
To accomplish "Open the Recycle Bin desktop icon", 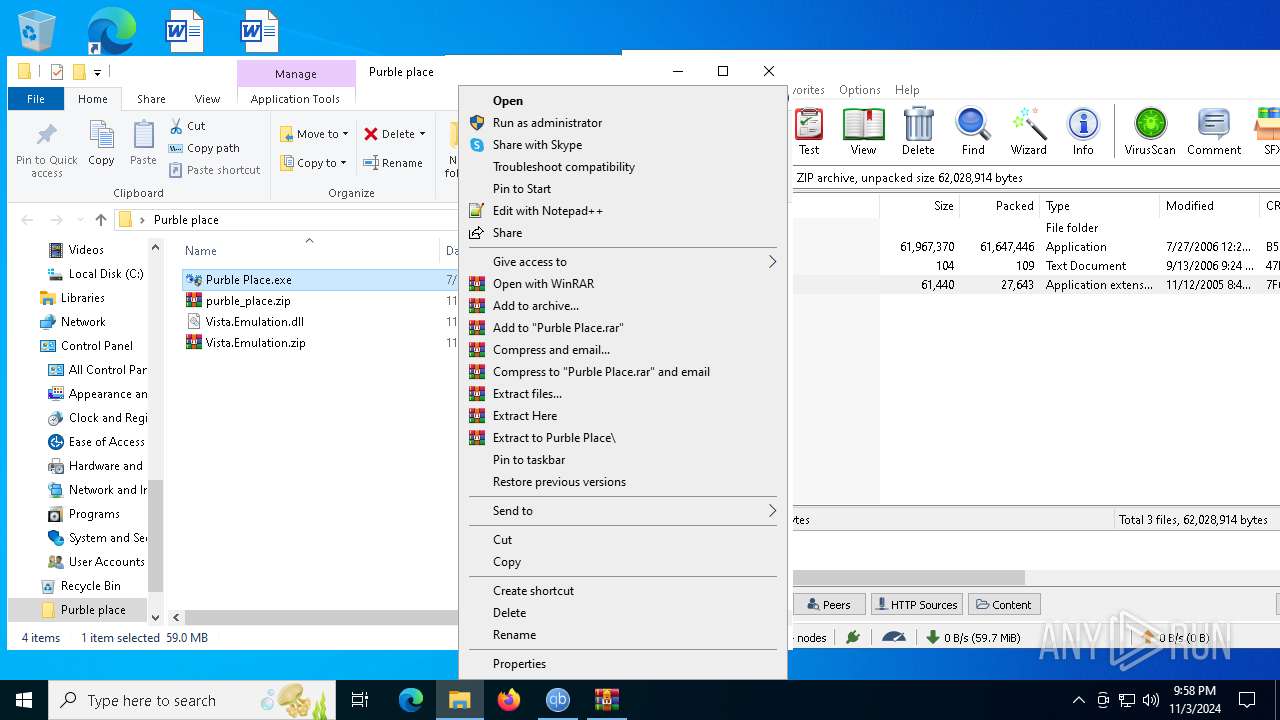I will point(37,31).
